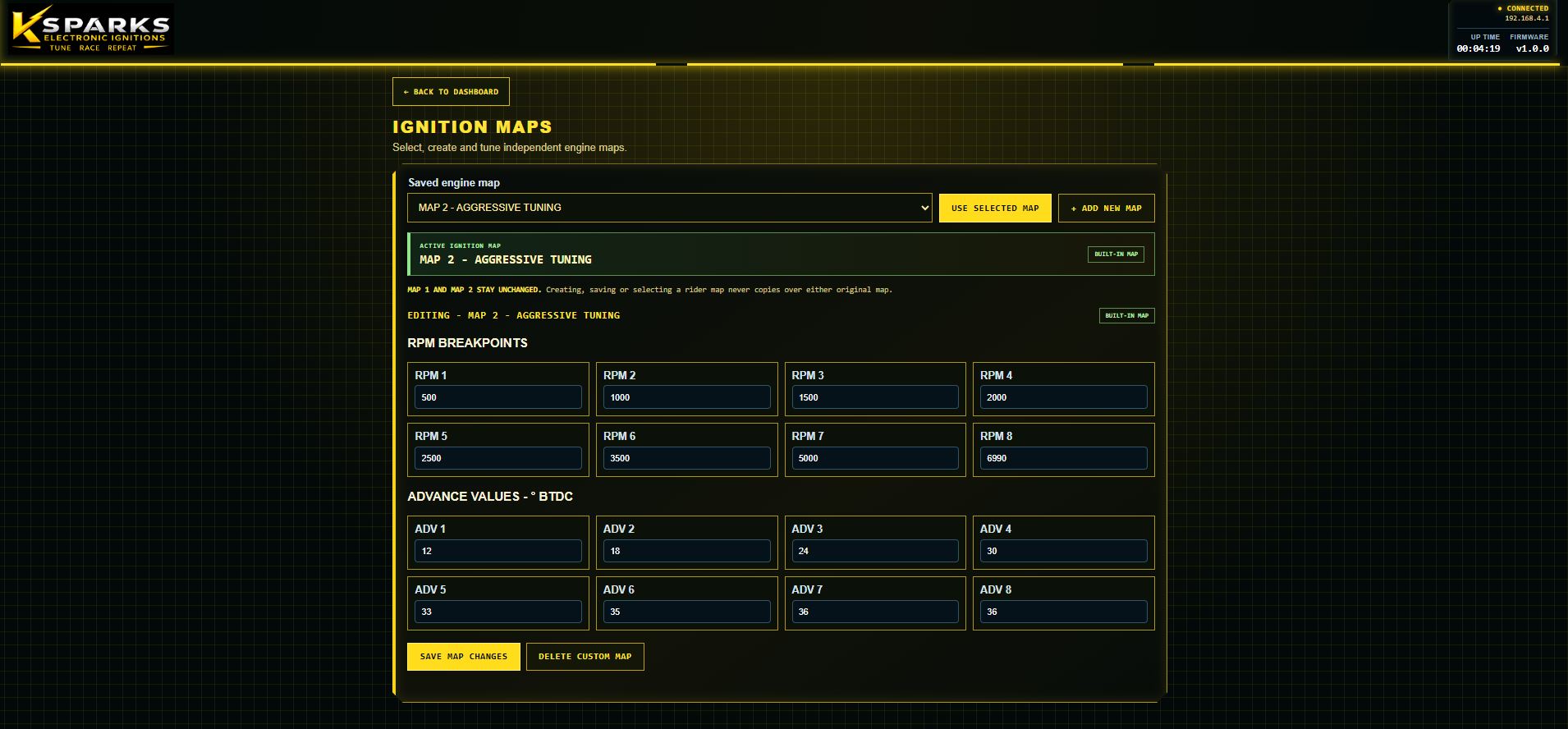Click the "Saved engine map" label
Screen dimensions: 1568x729
[454, 182]
